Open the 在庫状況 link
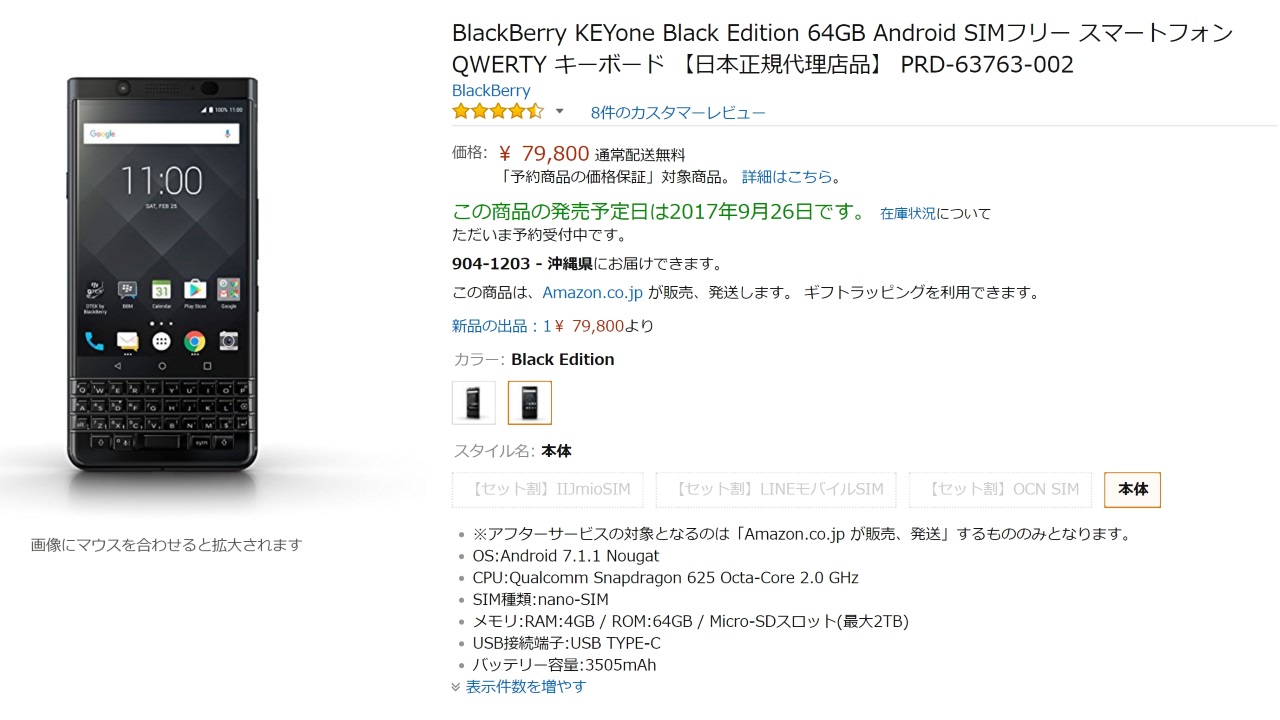The width and height of the screenshot is (1280, 720). click(908, 213)
